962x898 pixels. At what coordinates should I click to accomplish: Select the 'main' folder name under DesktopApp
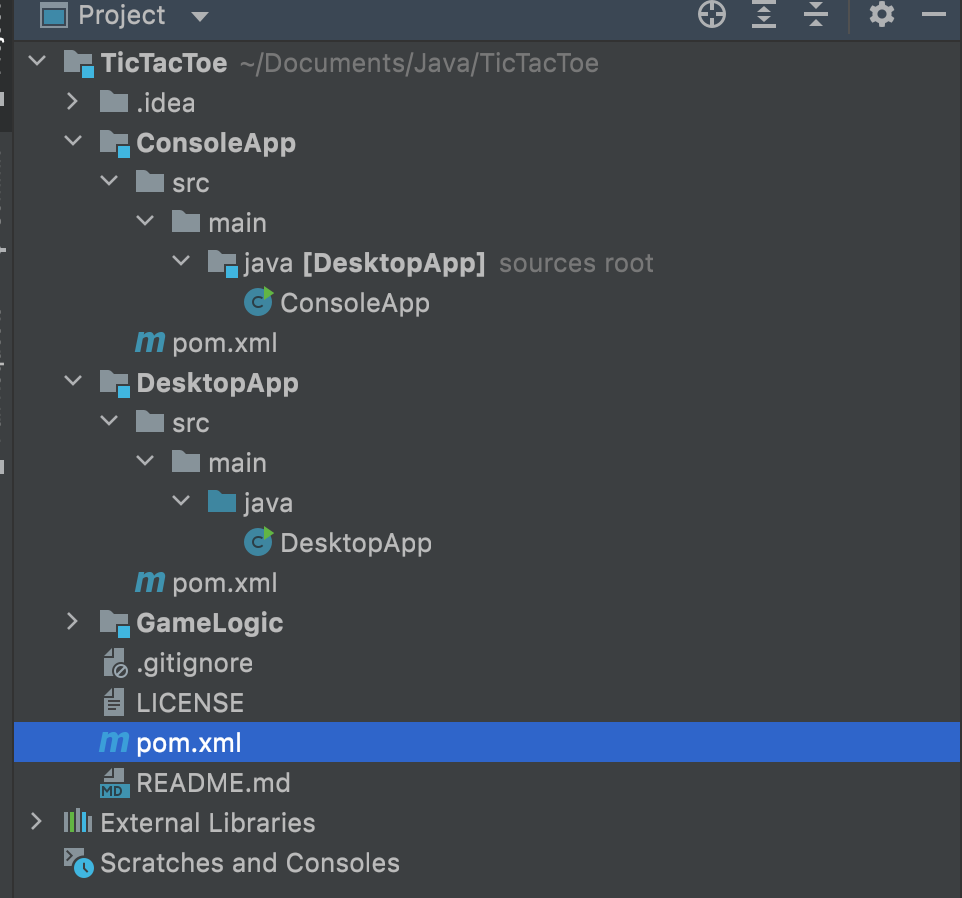(x=237, y=463)
